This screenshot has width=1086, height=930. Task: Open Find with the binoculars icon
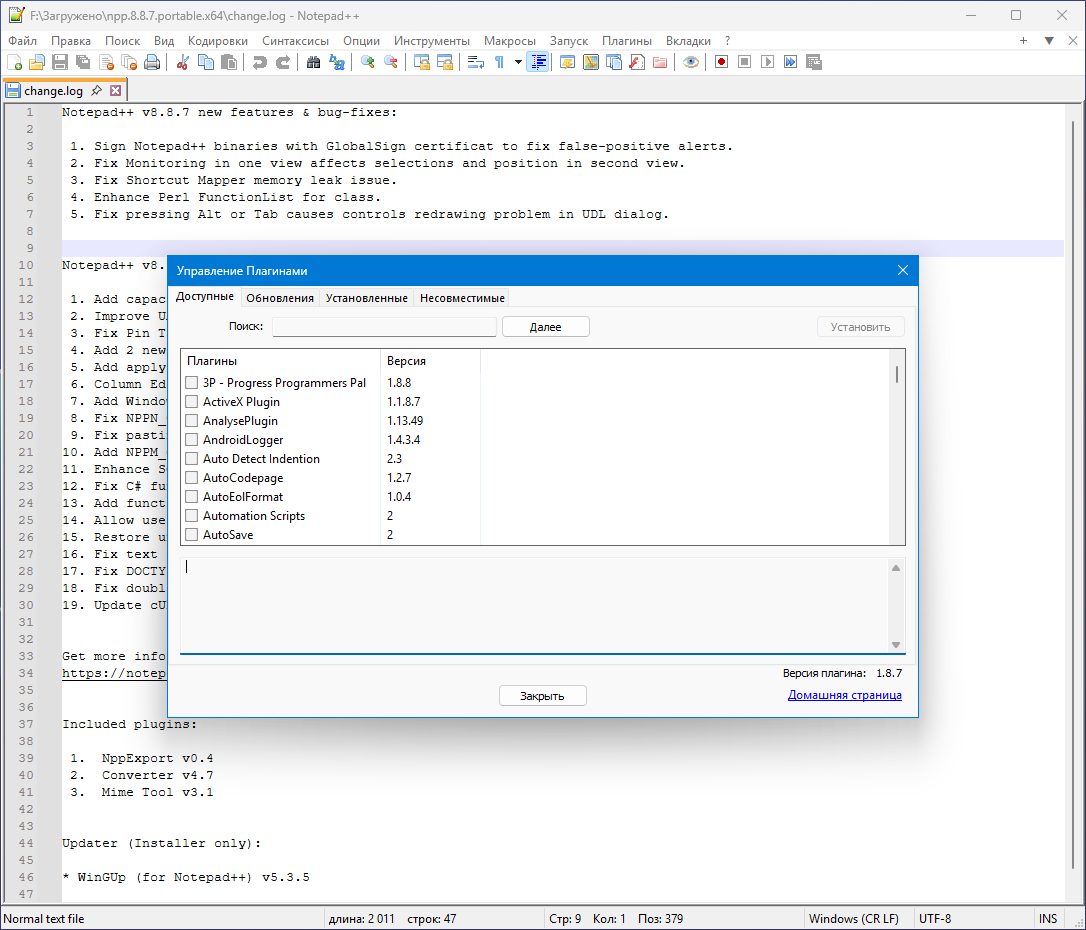point(313,62)
